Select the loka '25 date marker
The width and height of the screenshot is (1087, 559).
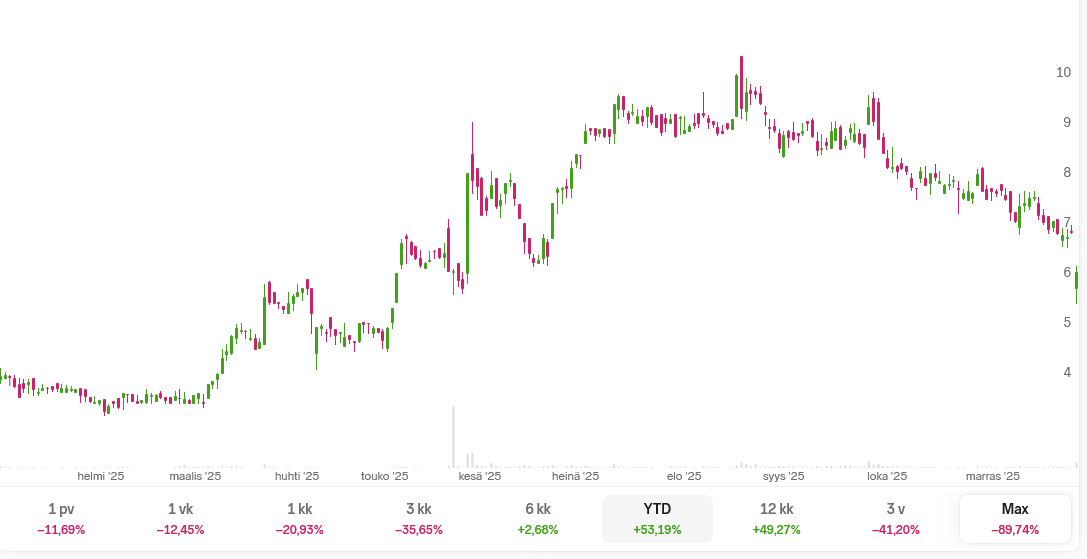pos(887,477)
